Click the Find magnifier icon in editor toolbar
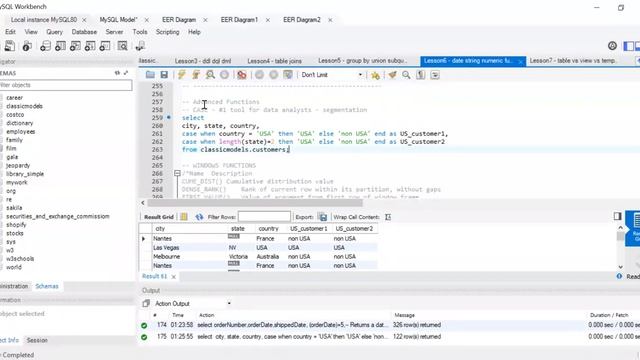This screenshot has width=640, height=360. click(406, 75)
